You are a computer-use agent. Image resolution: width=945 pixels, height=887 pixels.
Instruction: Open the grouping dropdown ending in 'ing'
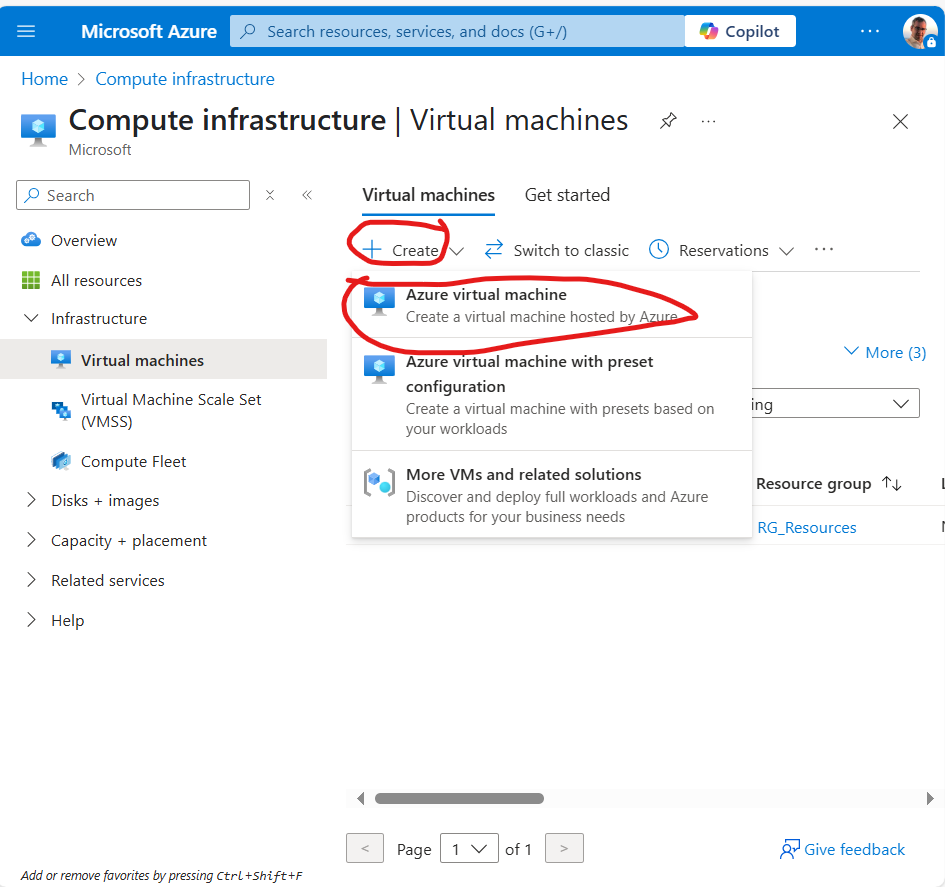pos(835,404)
